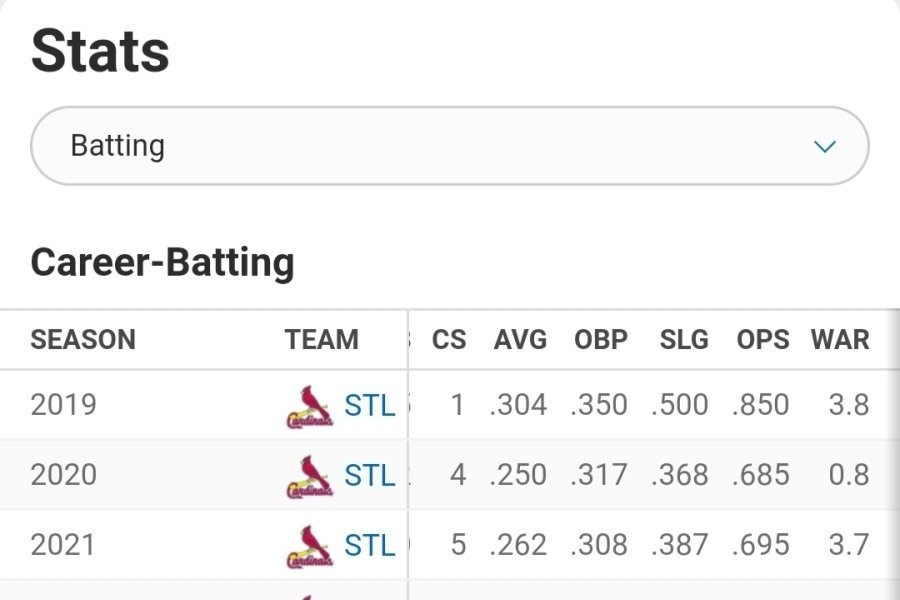Sort table by OPS column
The width and height of the screenshot is (900, 600).
[763, 340]
